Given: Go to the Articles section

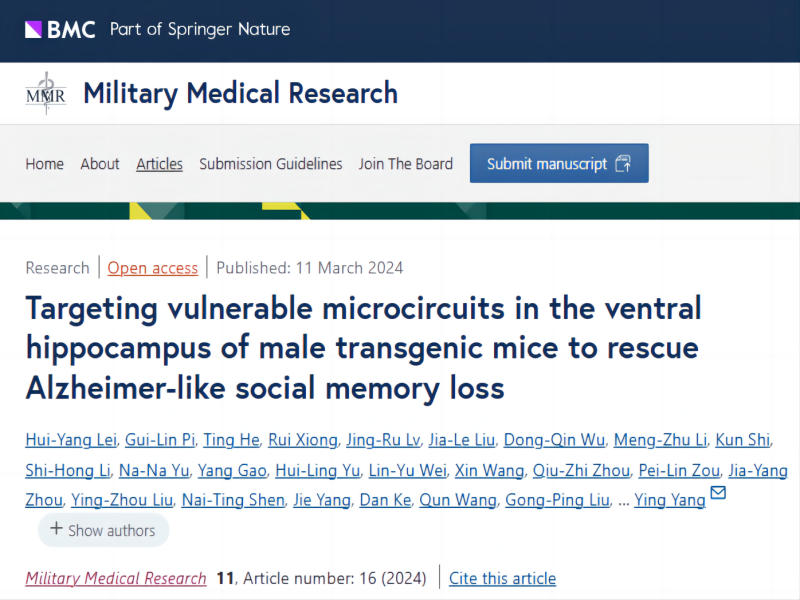Looking at the screenshot, I should click(x=159, y=164).
